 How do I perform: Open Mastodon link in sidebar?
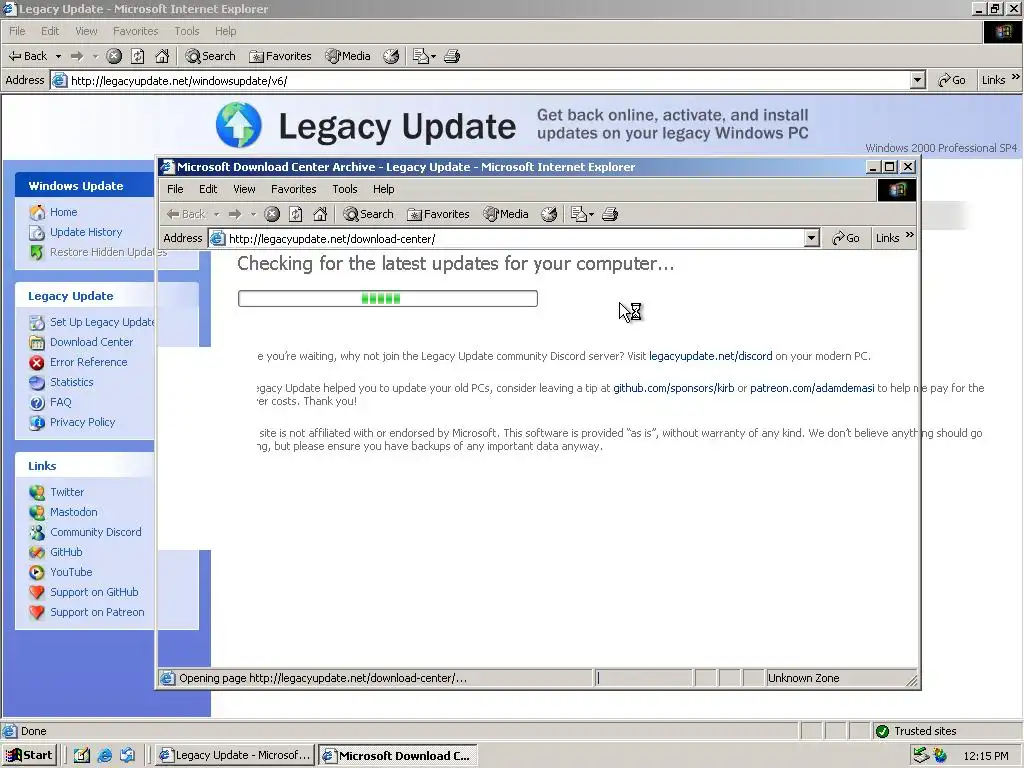pyautogui.click(x=74, y=512)
